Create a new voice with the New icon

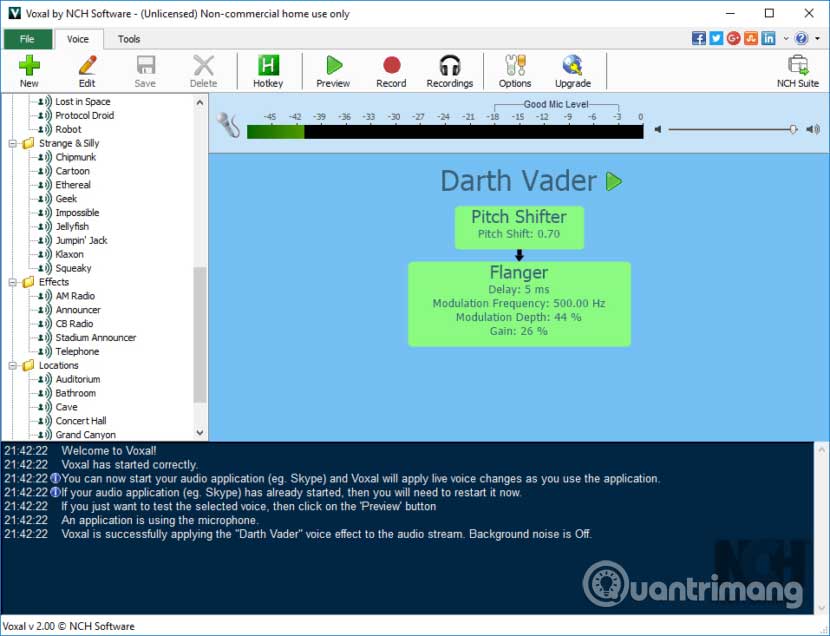28,70
